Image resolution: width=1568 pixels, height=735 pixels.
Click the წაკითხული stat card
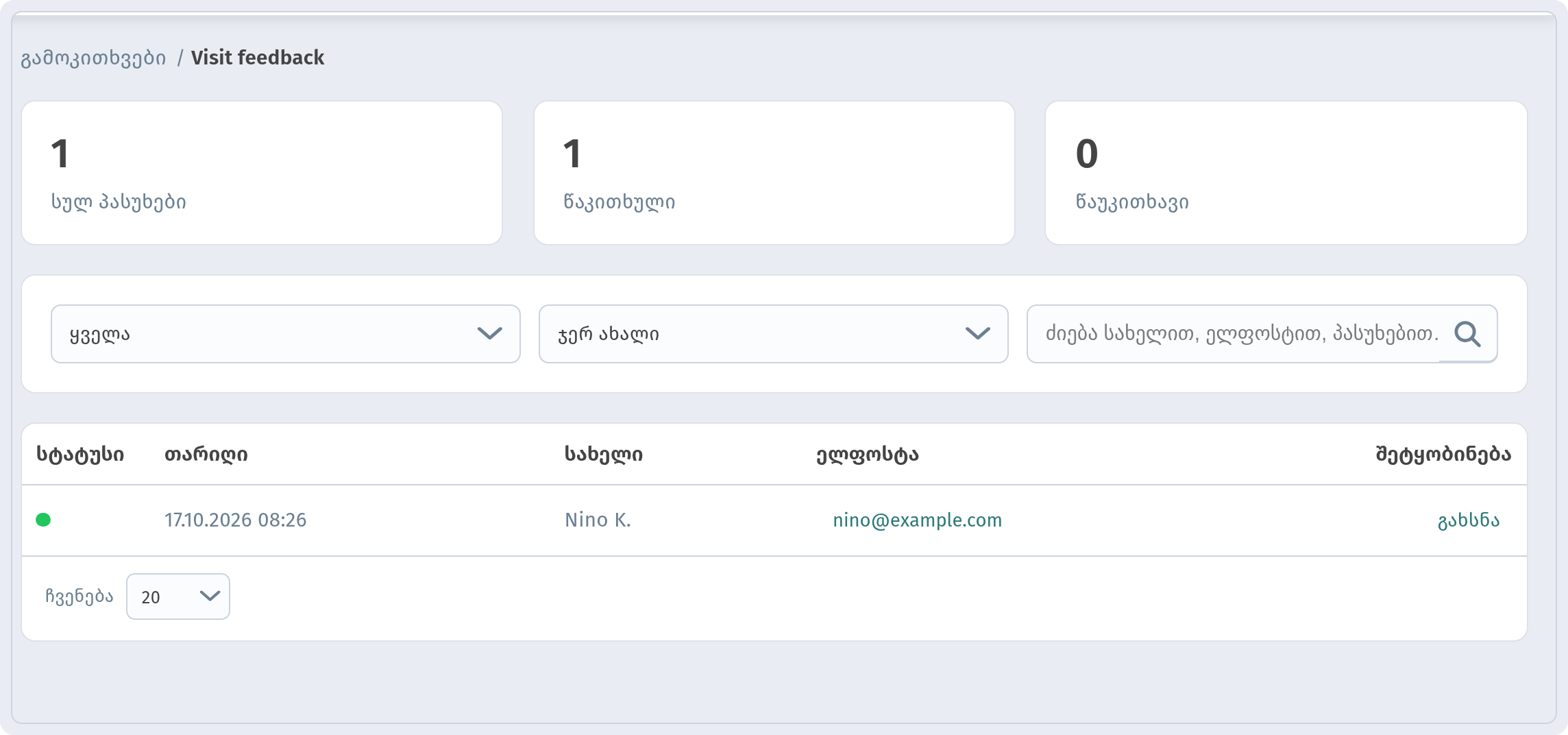pos(774,173)
